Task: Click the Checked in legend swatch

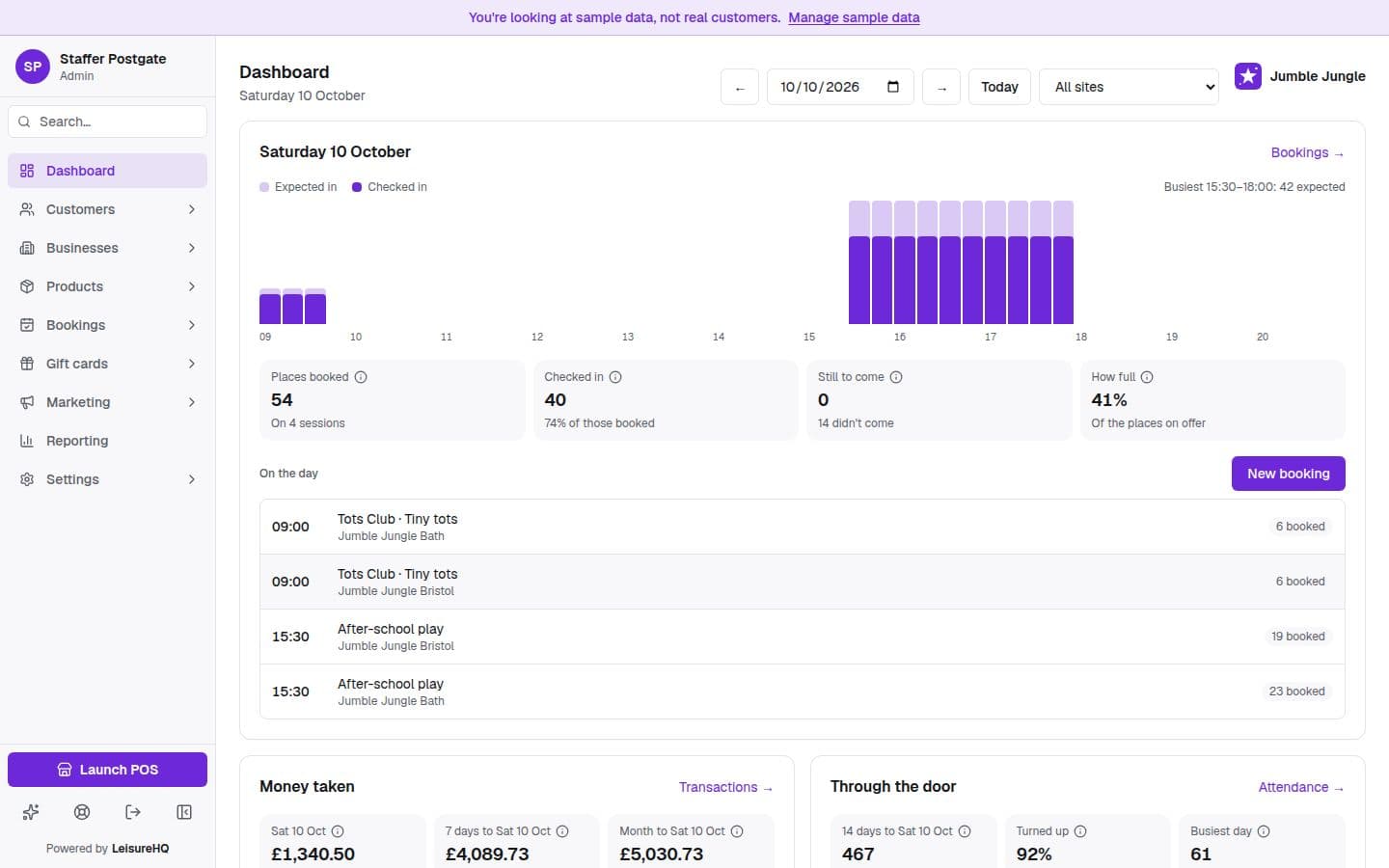Action: 357,187
